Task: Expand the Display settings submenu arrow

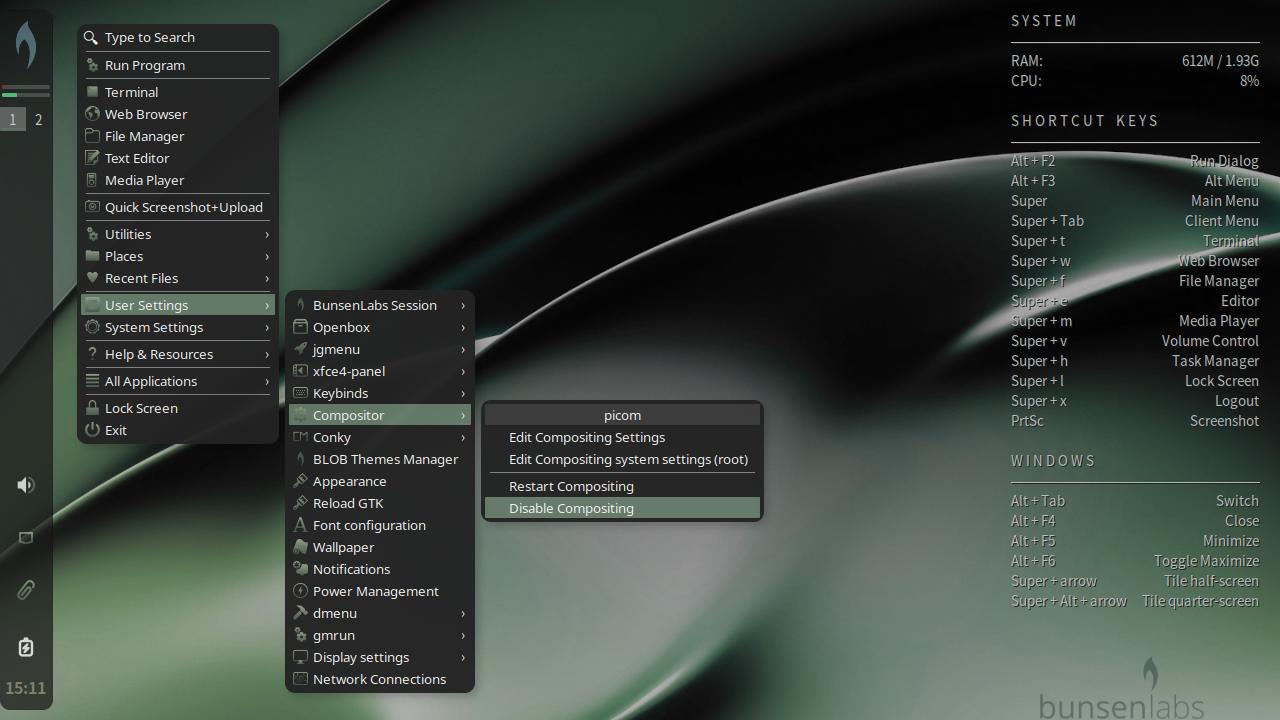Action: (x=463, y=657)
